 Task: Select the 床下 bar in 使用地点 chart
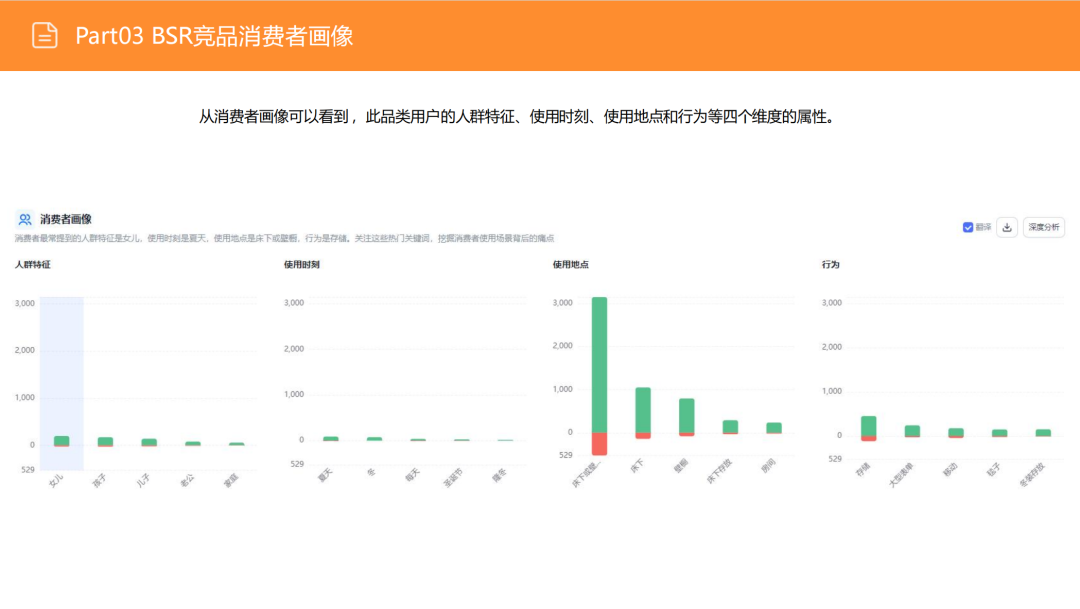click(x=643, y=413)
